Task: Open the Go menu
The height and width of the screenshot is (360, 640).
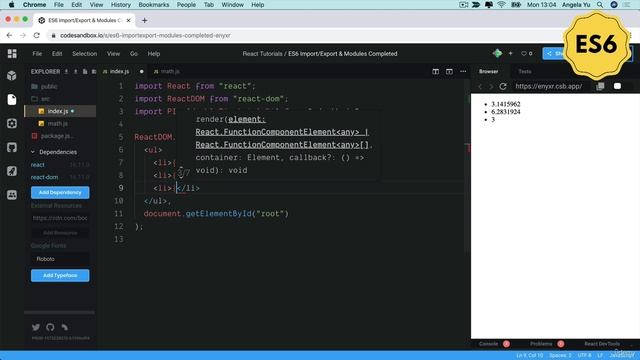Action: 134,53
